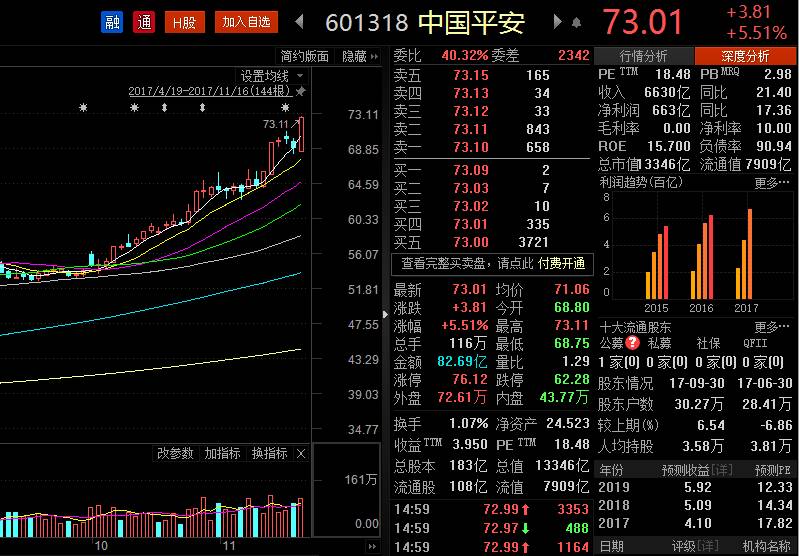The width and height of the screenshot is (799, 556).
Task: Click the 外盘 value 72.61万
Action: coord(462,397)
